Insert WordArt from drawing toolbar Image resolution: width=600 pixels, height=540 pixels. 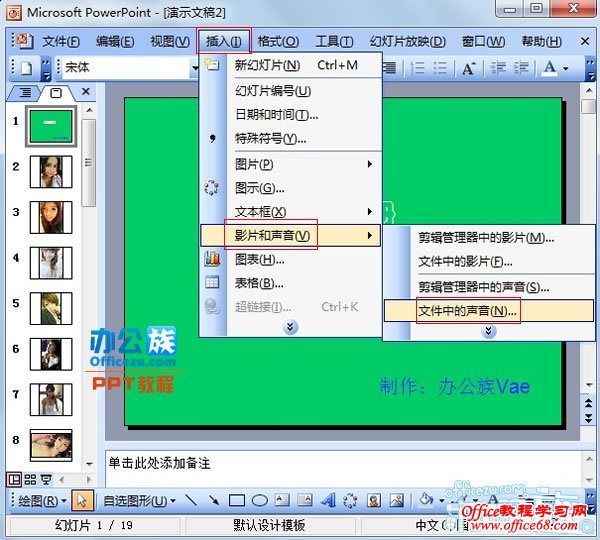(x=328, y=500)
